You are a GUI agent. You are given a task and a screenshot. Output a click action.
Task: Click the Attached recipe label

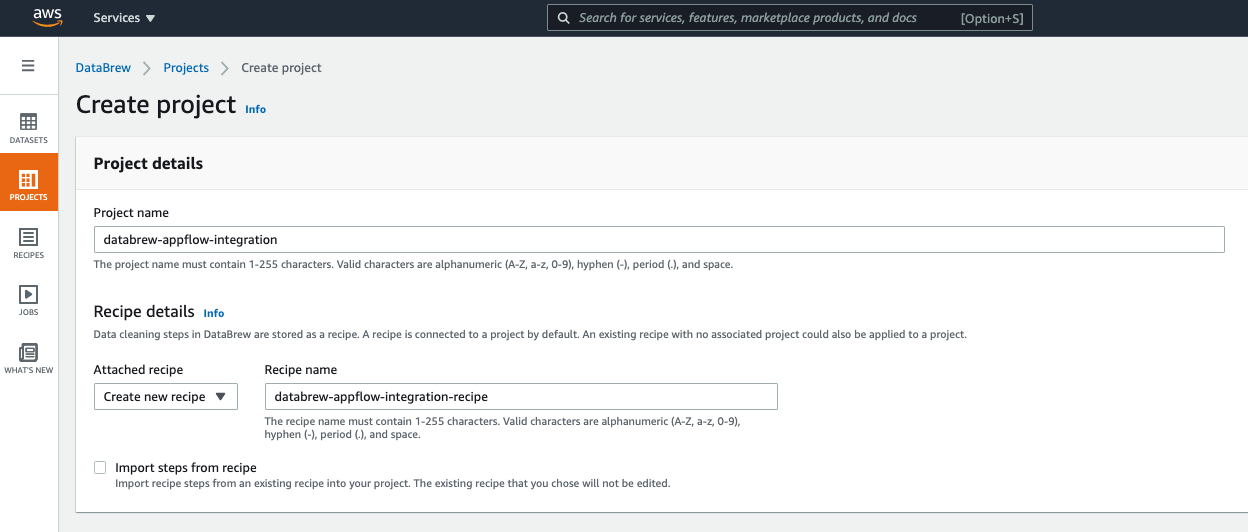click(x=138, y=370)
